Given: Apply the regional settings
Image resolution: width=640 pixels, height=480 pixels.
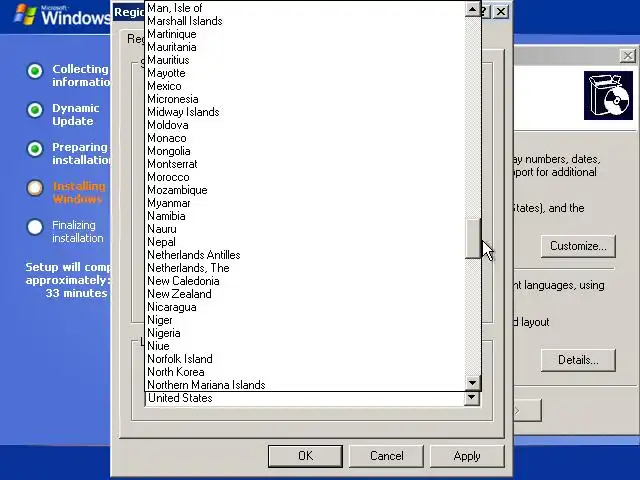Looking at the screenshot, I should [467, 456].
